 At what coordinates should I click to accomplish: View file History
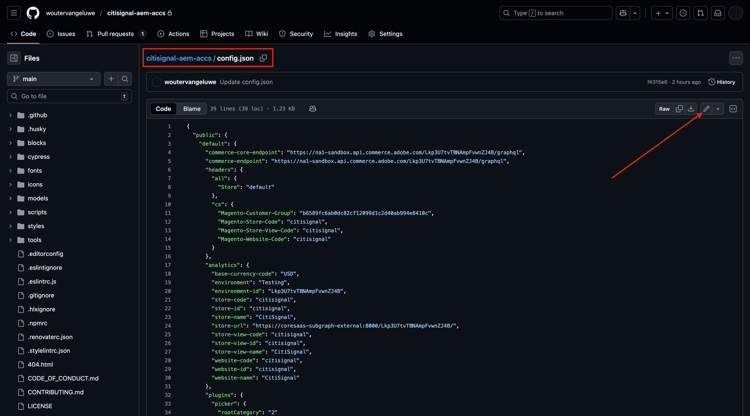[x=722, y=82]
